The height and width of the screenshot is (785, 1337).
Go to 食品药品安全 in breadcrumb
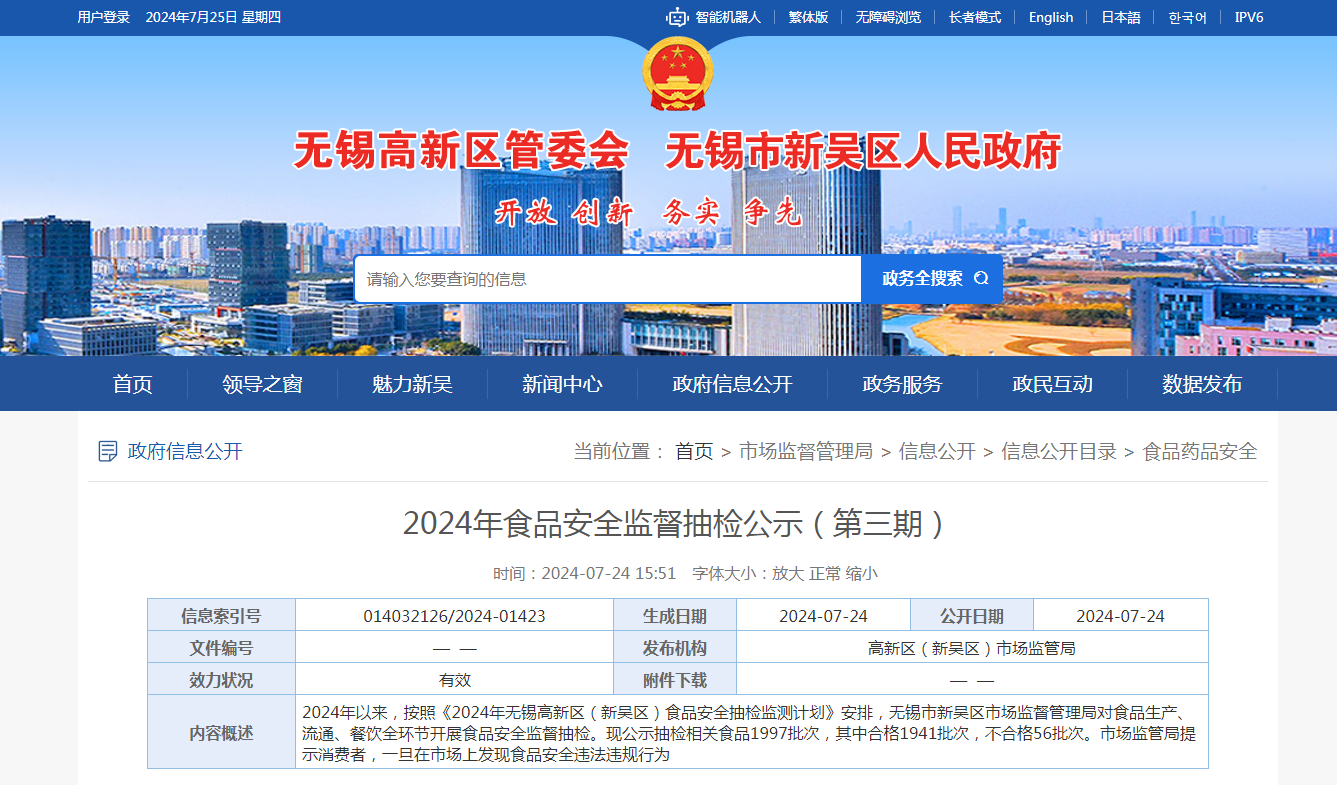click(x=1200, y=451)
